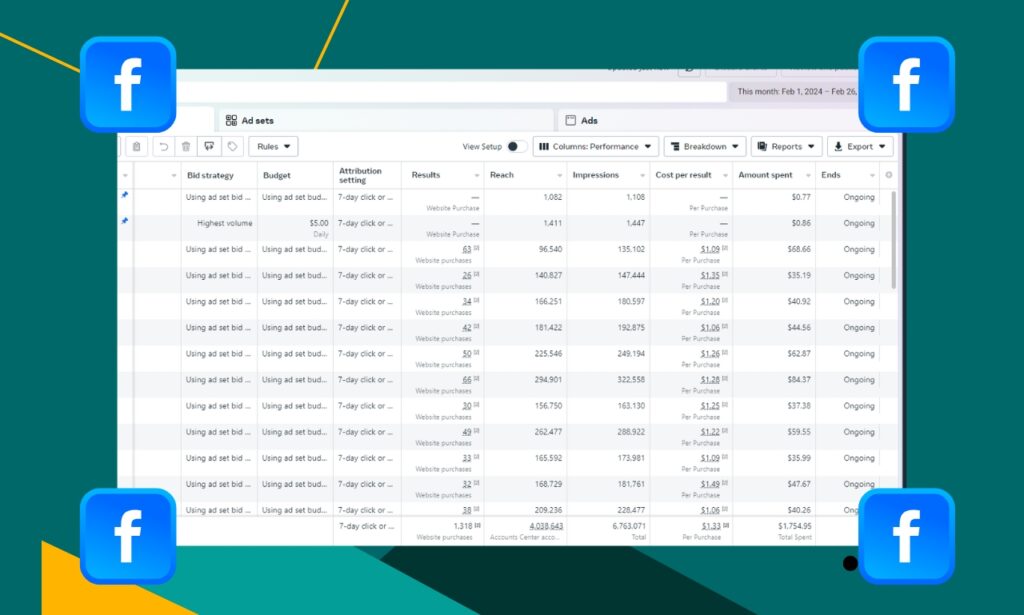Click the pin icon on the Highest volume row

click(125, 221)
